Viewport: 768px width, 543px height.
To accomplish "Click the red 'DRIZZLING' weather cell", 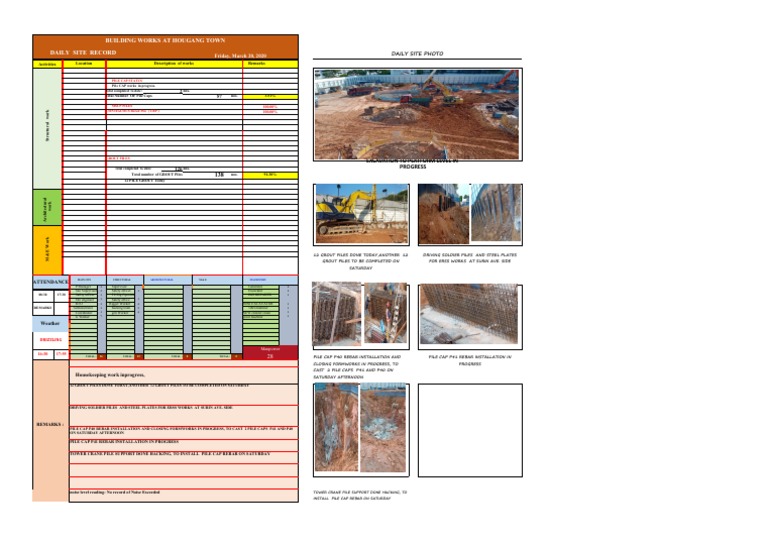I will click(x=50, y=339).
